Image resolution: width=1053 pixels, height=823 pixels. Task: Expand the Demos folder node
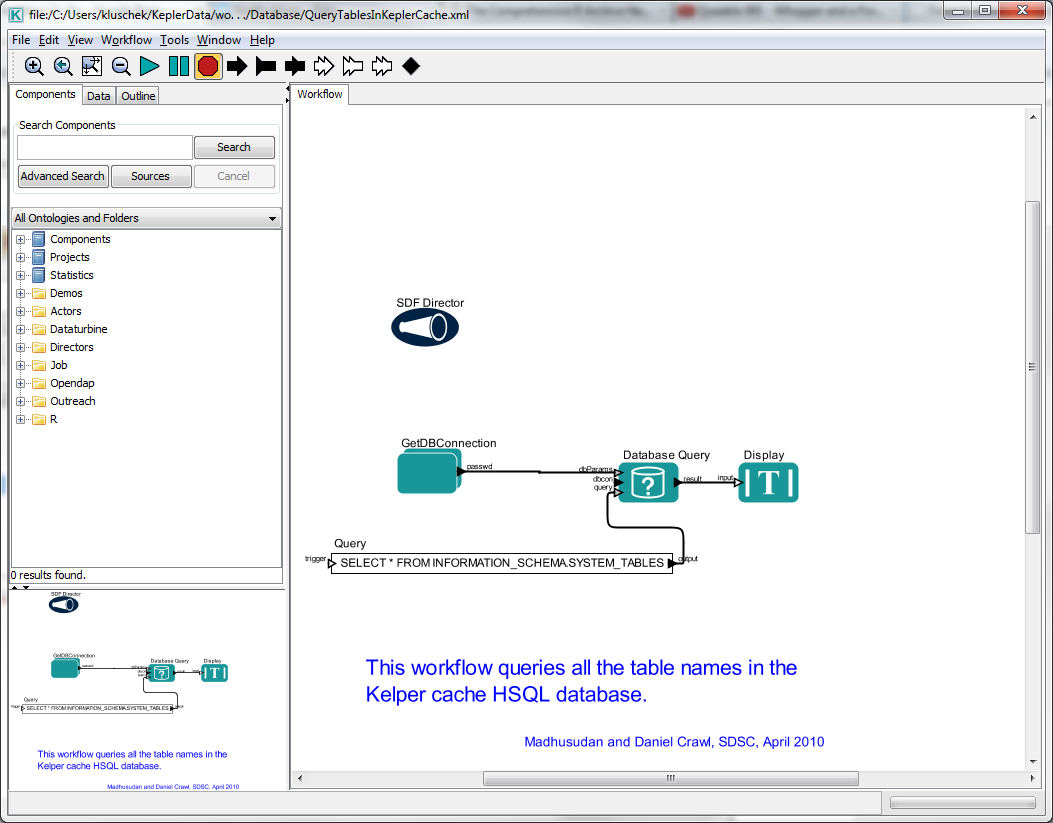pyautogui.click(x=20, y=294)
